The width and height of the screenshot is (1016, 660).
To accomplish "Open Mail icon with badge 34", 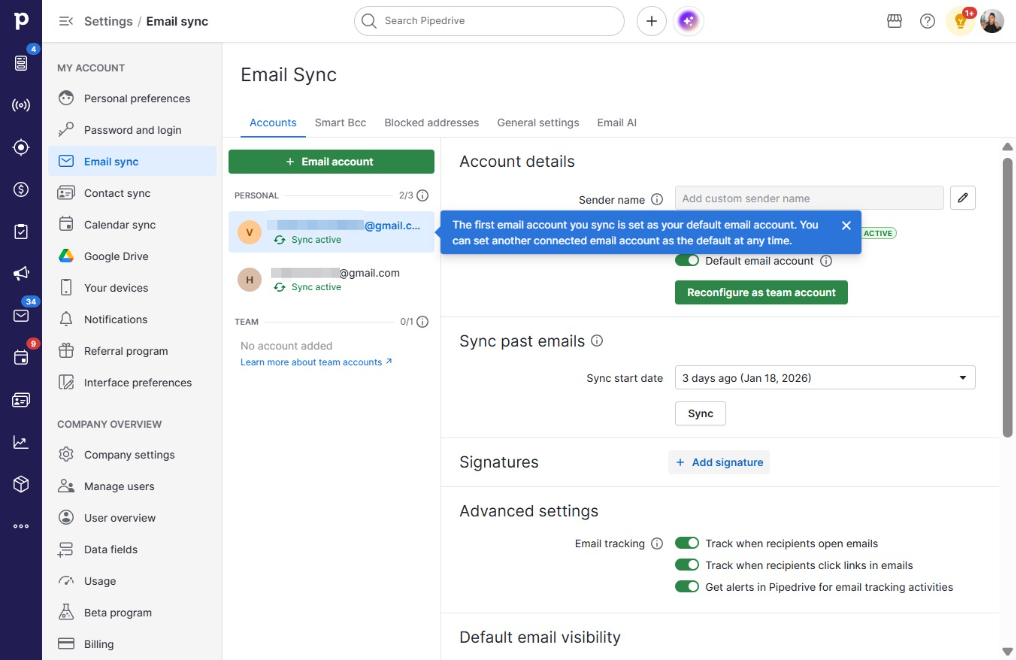I will pos(21,315).
